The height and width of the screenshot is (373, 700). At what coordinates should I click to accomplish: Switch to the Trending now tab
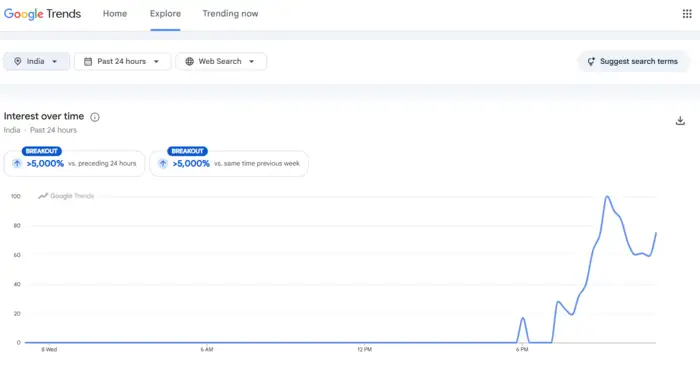(230, 14)
